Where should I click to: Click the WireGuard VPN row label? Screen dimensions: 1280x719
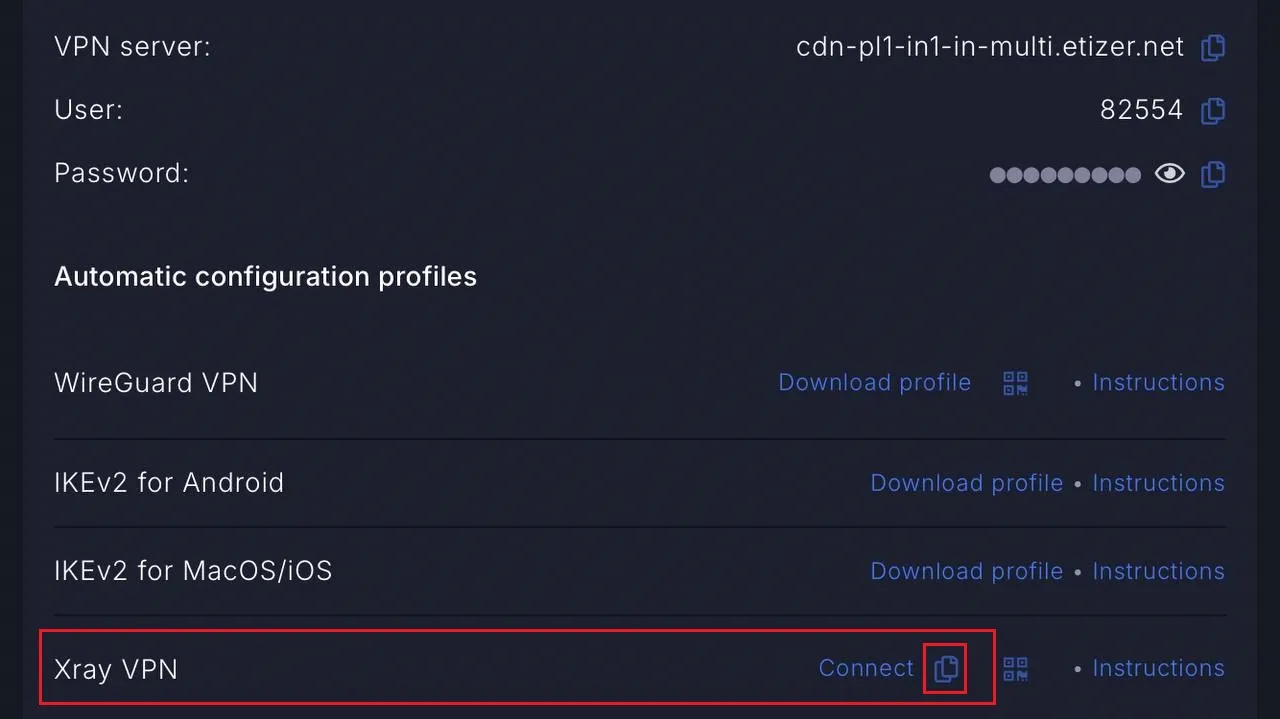(x=156, y=383)
